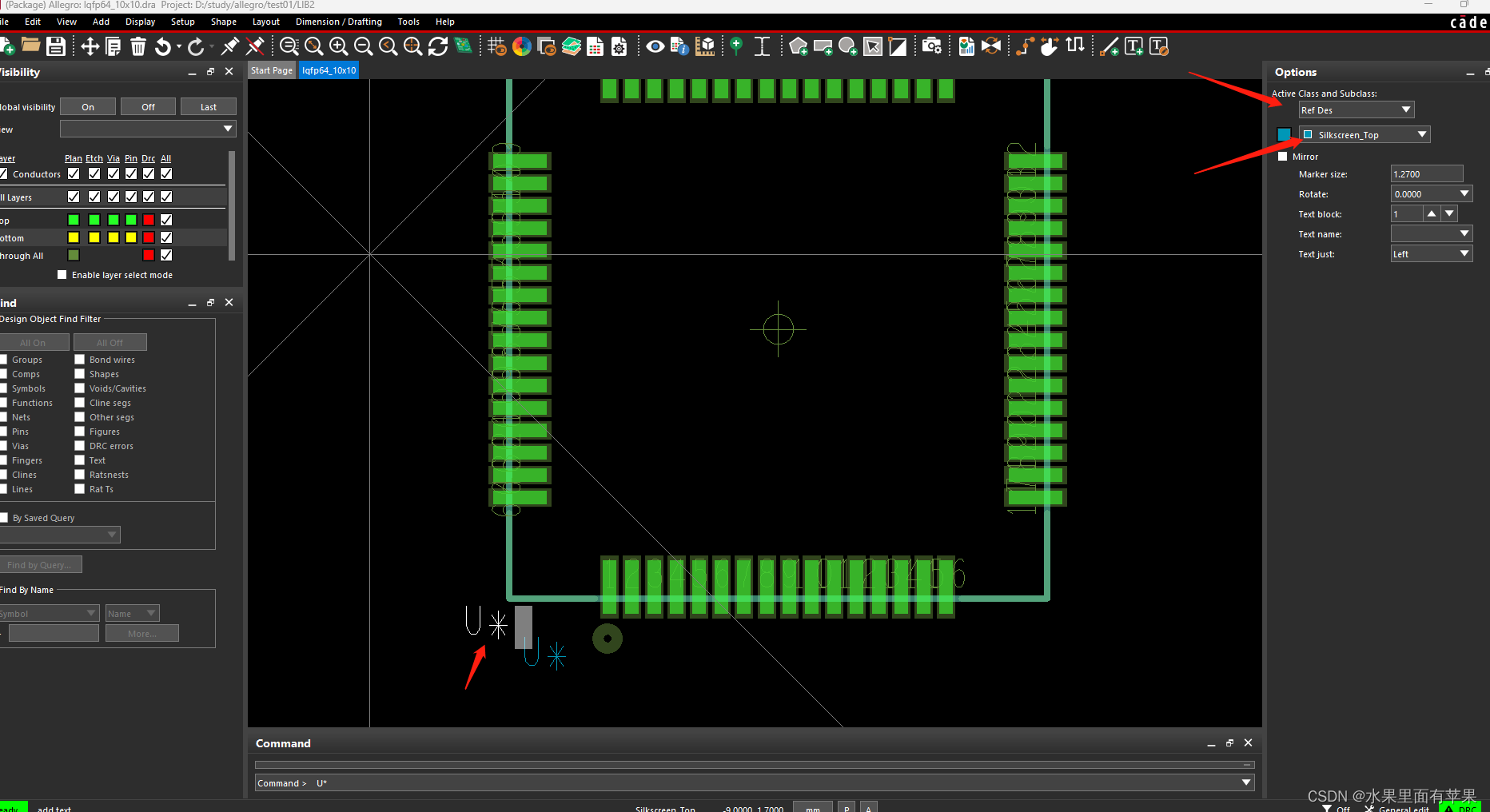Open the Ref Des class dropdown
This screenshot has height=812, width=1490.
(x=1356, y=110)
